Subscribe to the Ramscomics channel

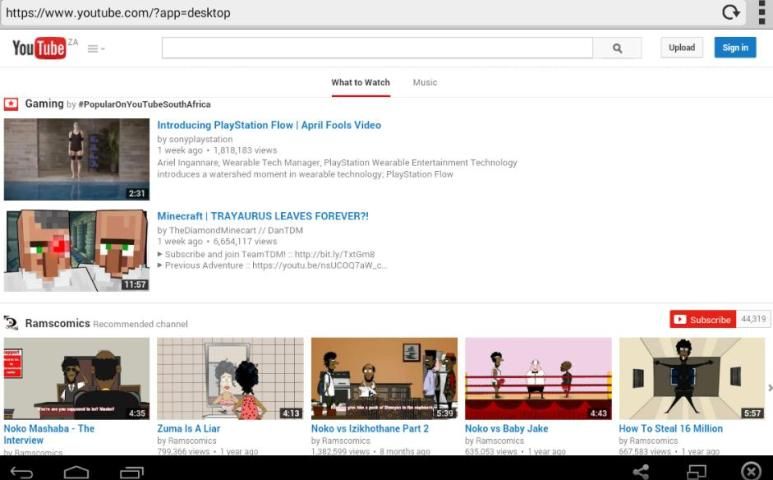point(703,319)
